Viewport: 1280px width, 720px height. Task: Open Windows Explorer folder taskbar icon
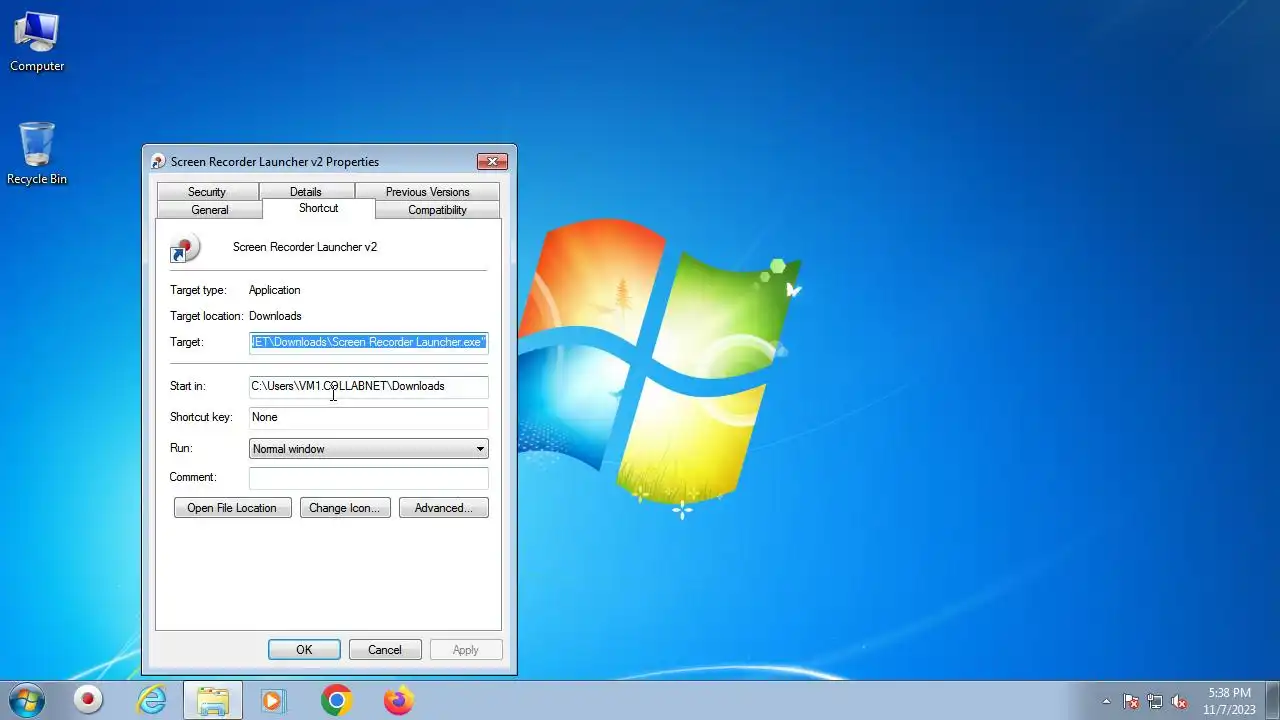coord(212,700)
